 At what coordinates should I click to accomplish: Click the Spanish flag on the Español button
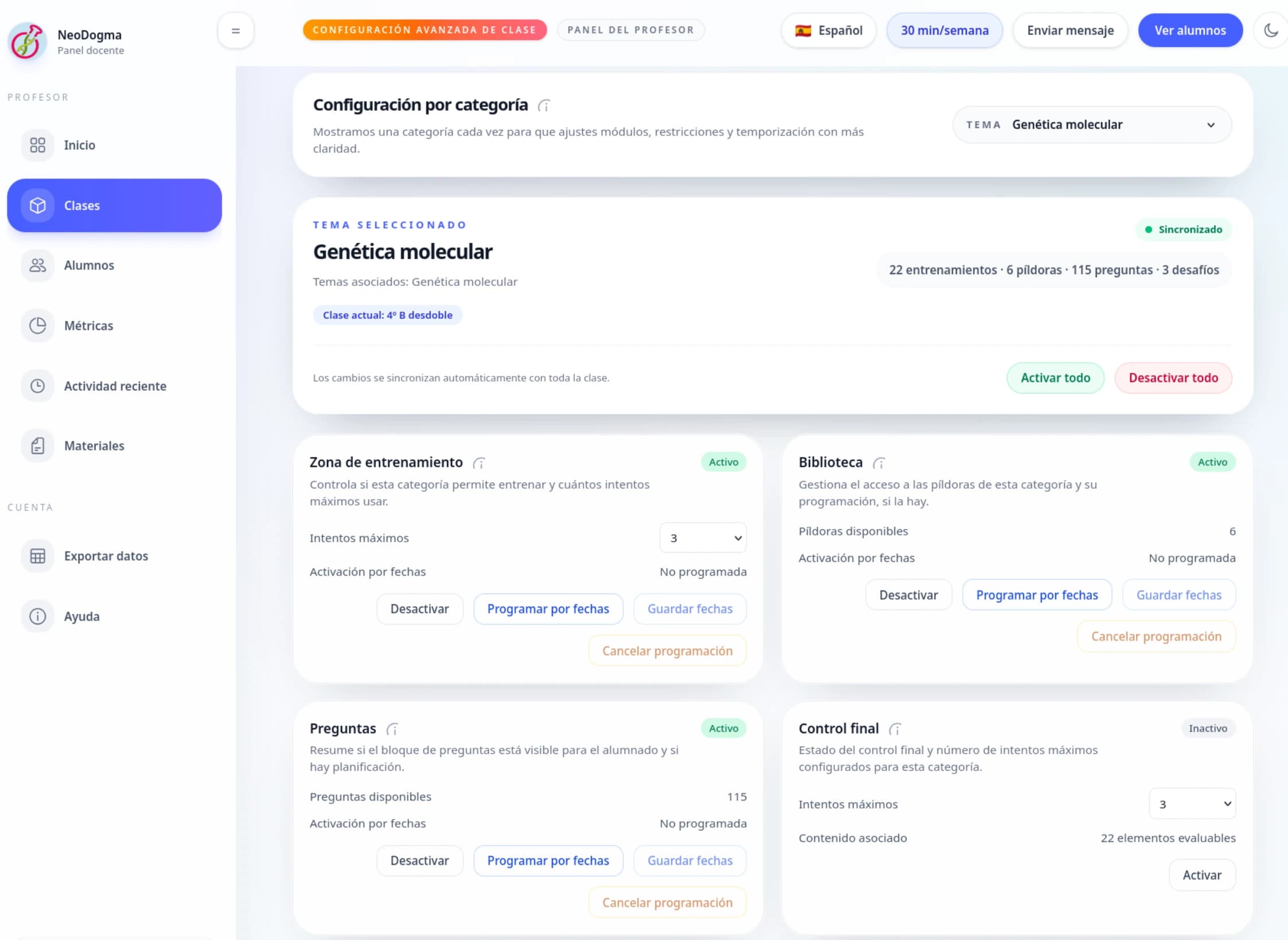pyautogui.click(x=803, y=30)
